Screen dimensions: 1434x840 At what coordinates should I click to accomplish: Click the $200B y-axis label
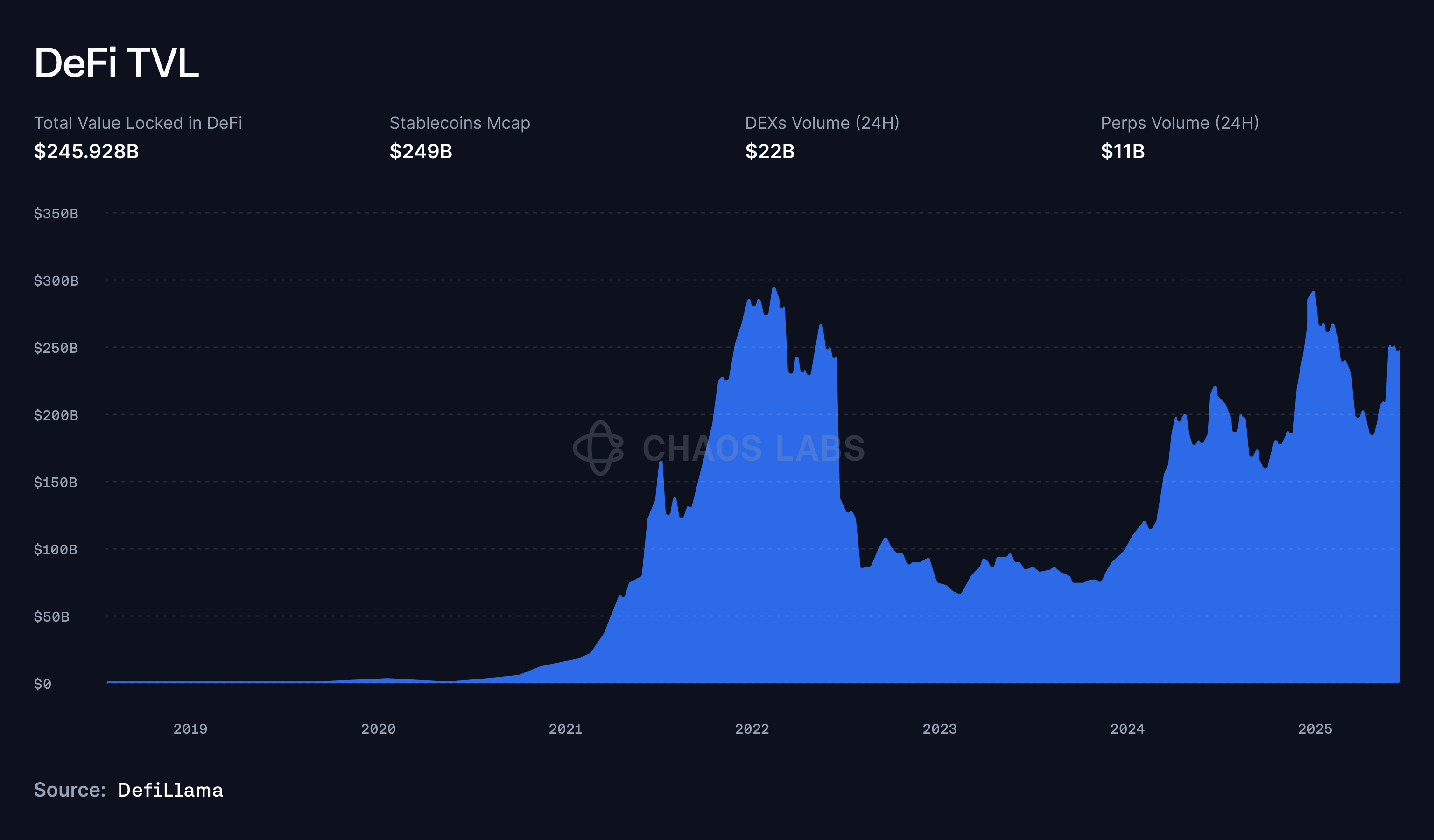click(x=56, y=415)
